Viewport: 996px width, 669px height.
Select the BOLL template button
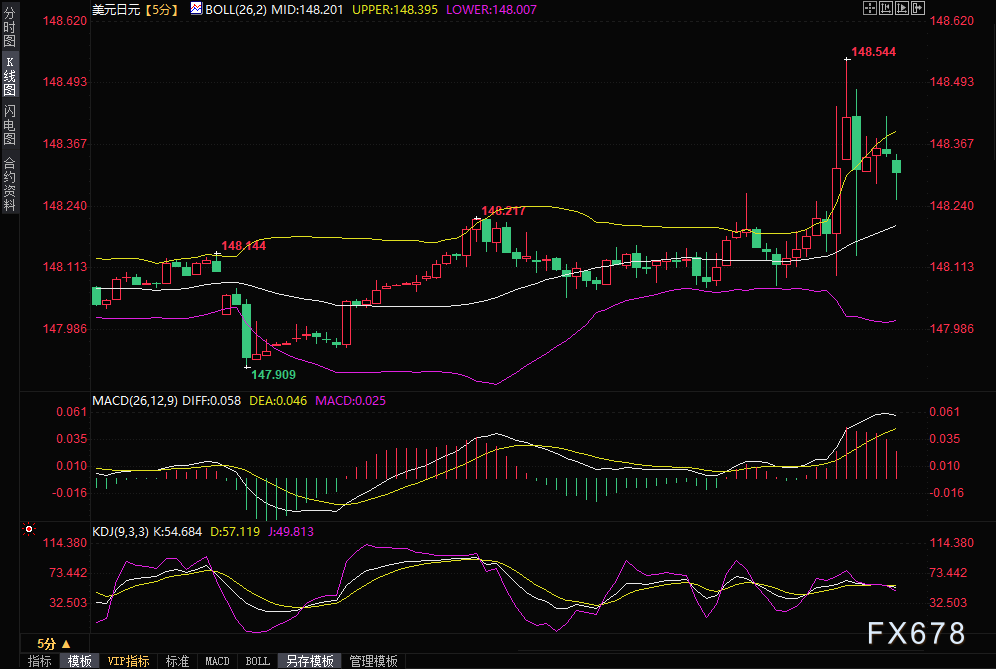coord(257,661)
